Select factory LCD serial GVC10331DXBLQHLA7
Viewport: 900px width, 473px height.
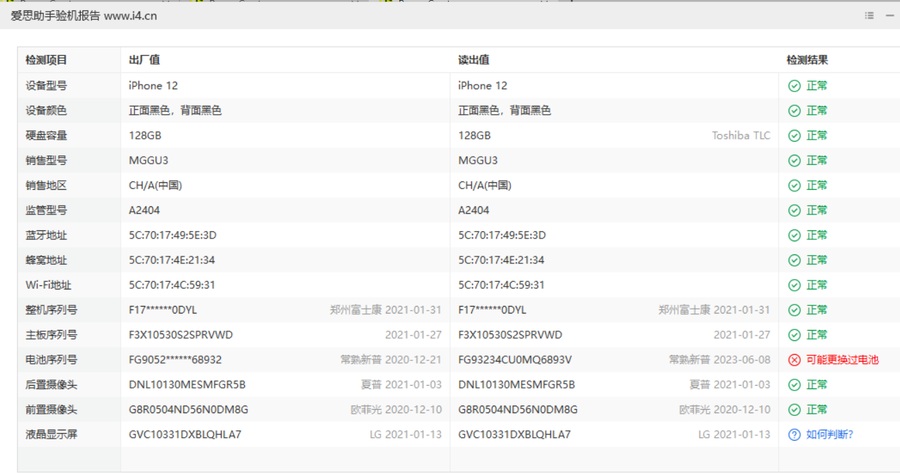point(185,435)
